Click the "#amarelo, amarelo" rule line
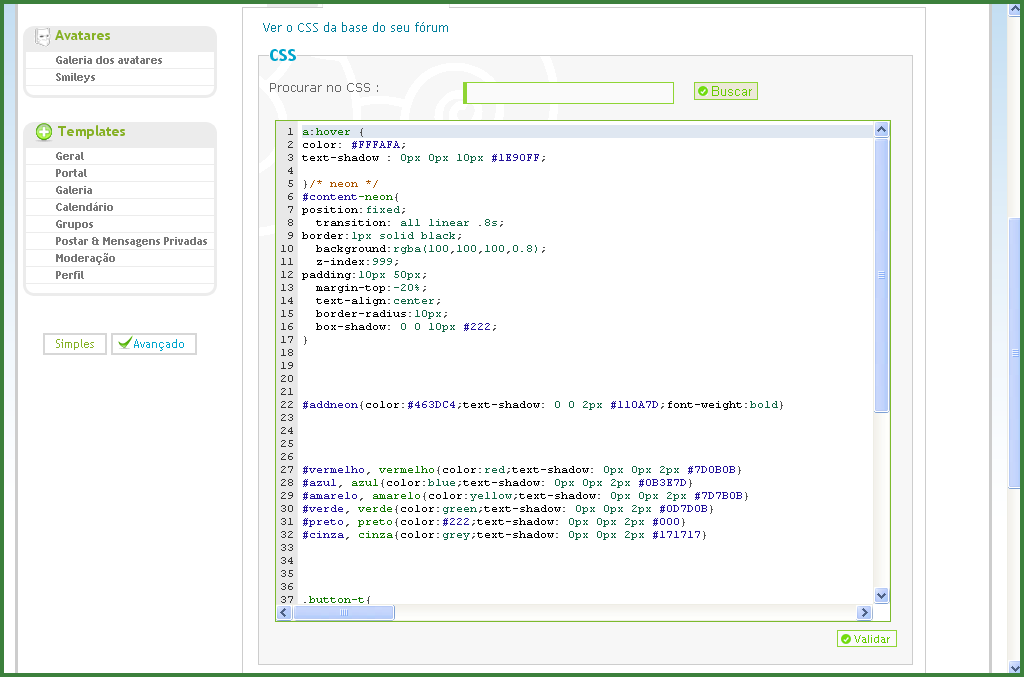Image resolution: width=1024 pixels, height=677 pixels. pos(525,496)
